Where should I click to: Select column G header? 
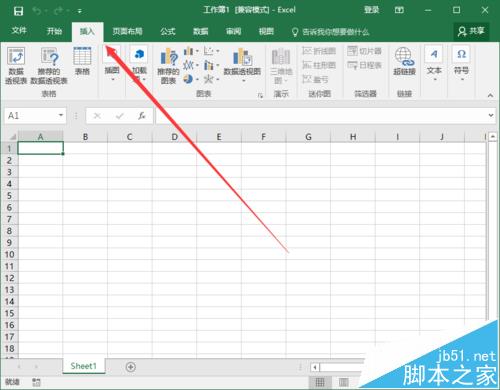coord(308,137)
